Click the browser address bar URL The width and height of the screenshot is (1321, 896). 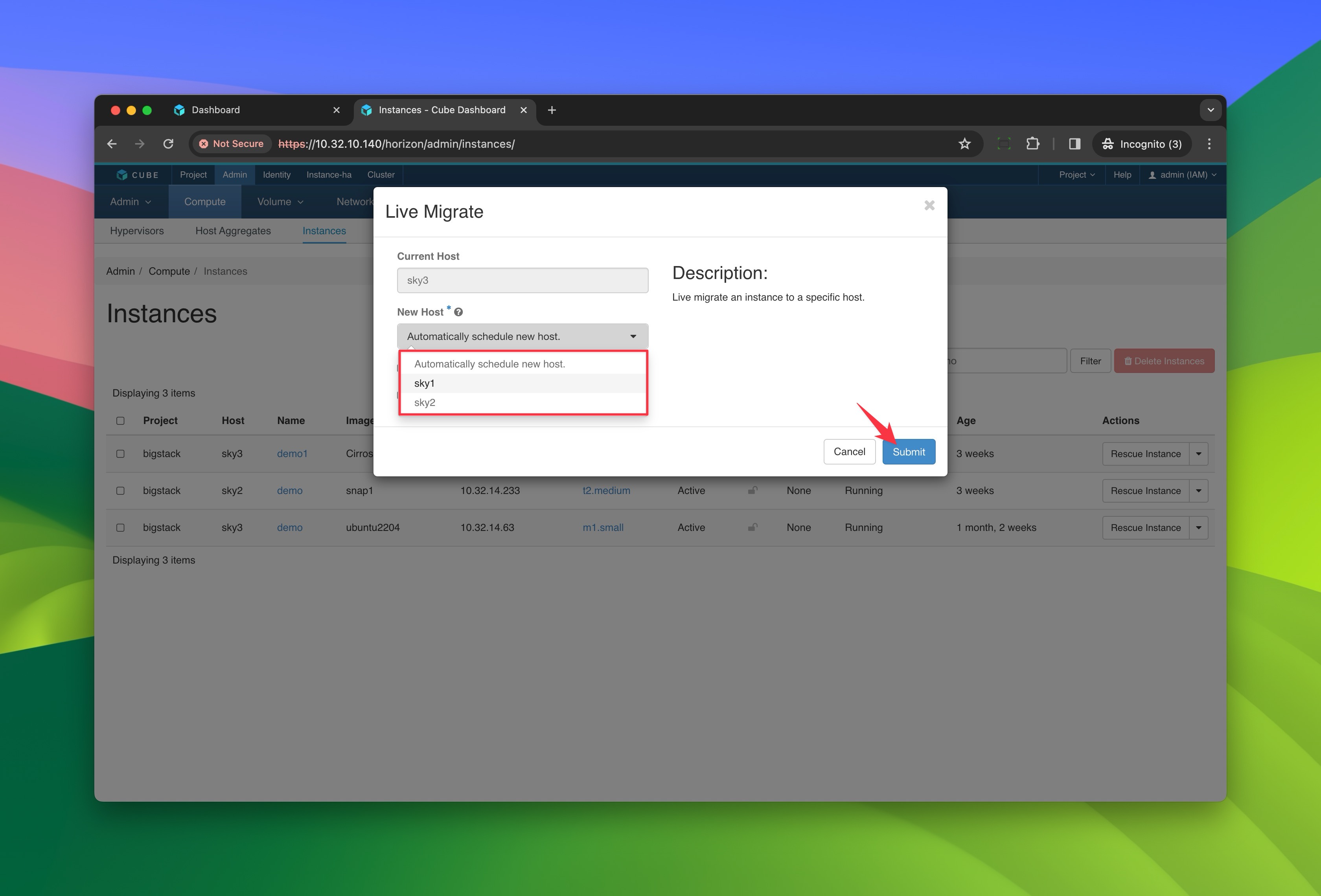click(396, 144)
